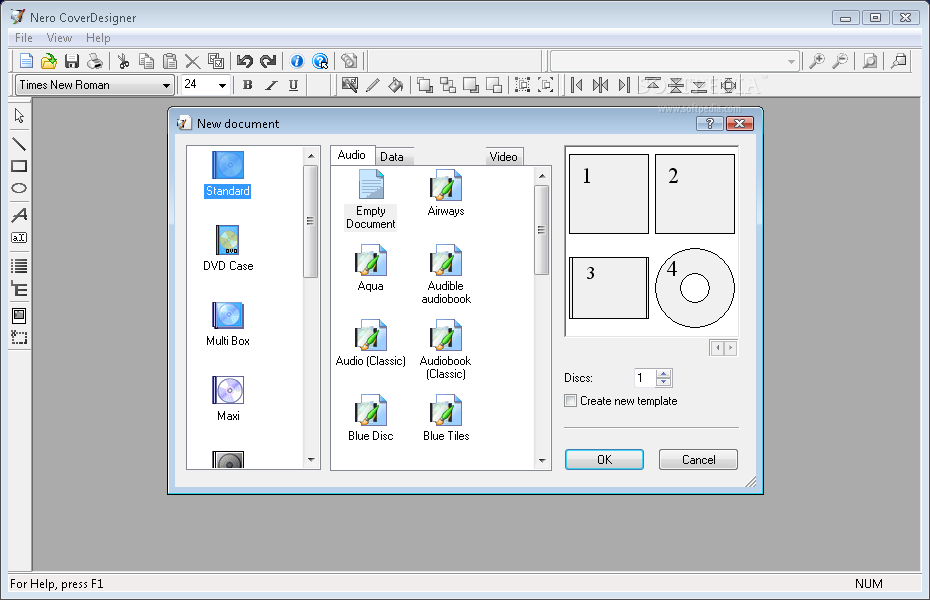Viewport: 930px width, 600px height.
Task: Open a file with the folder icon
Action: (x=49, y=61)
